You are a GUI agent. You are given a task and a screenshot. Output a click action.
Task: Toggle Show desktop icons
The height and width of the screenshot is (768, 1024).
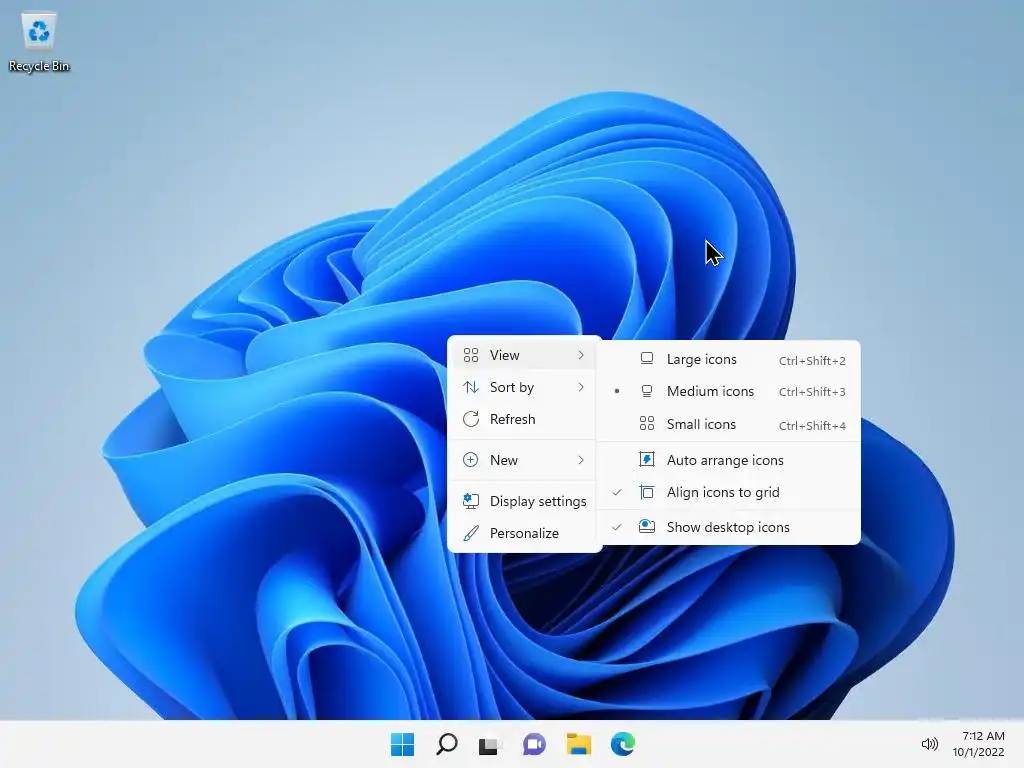[728, 526]
